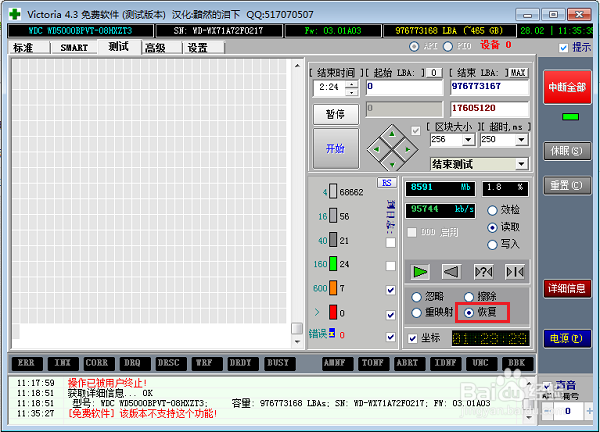The width and height of the screenshot is (600, 432).
Task: Click the right arrow on the diamond navigator
Action: tap(408, 150)
